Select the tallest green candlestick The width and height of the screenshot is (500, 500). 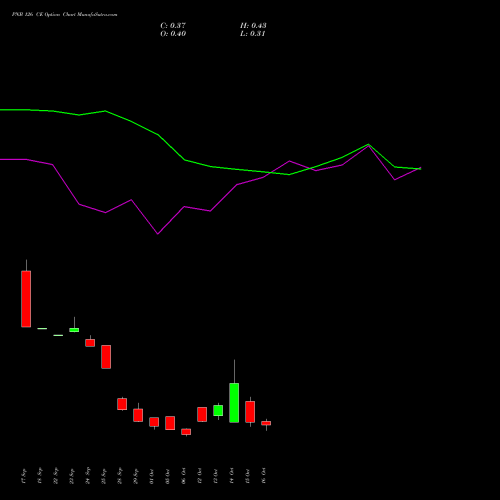click(x=234, y=403)
